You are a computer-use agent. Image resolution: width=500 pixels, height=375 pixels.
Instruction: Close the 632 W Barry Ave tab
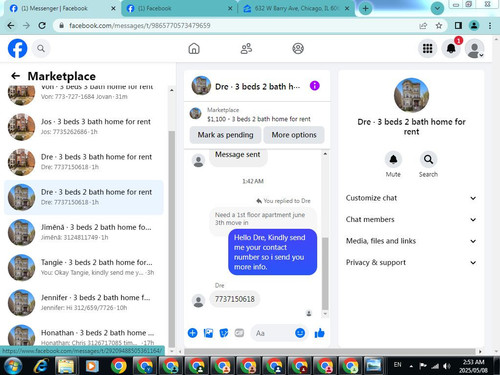(x=347, y=9)
